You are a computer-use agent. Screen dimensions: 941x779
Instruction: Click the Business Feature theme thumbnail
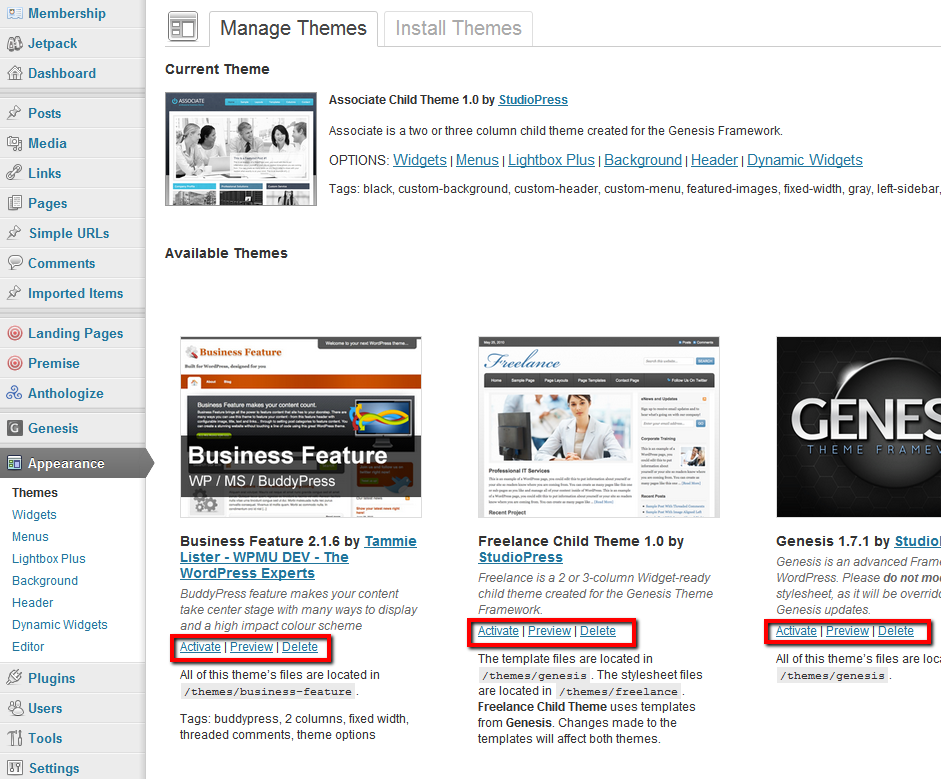[x=301, y=427]
